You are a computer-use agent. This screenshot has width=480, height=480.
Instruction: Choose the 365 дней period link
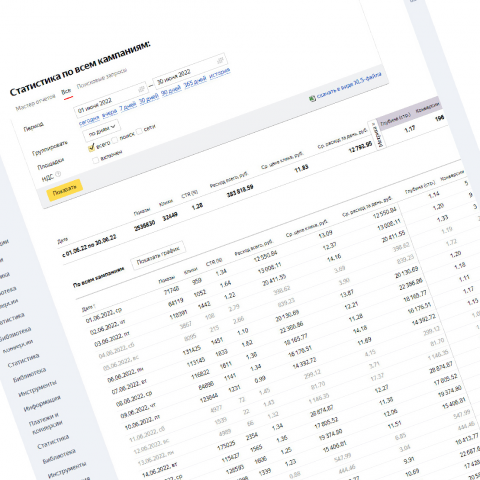[195, 82]
